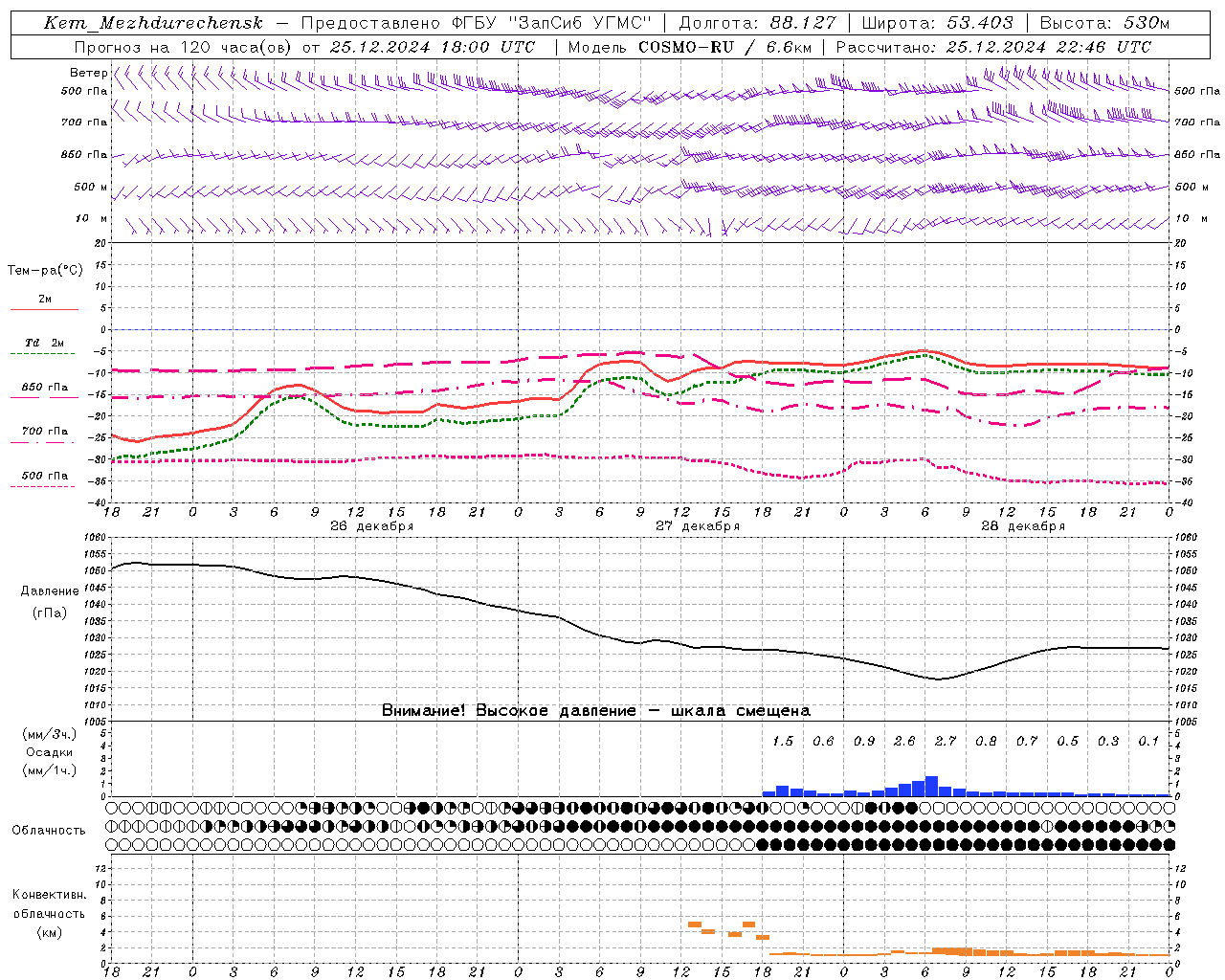The width and height of the screenshot is (1225, 980).
Task: Click the dashed line under '850 гПа' temperature legend
Action: [x=43, y=397]
